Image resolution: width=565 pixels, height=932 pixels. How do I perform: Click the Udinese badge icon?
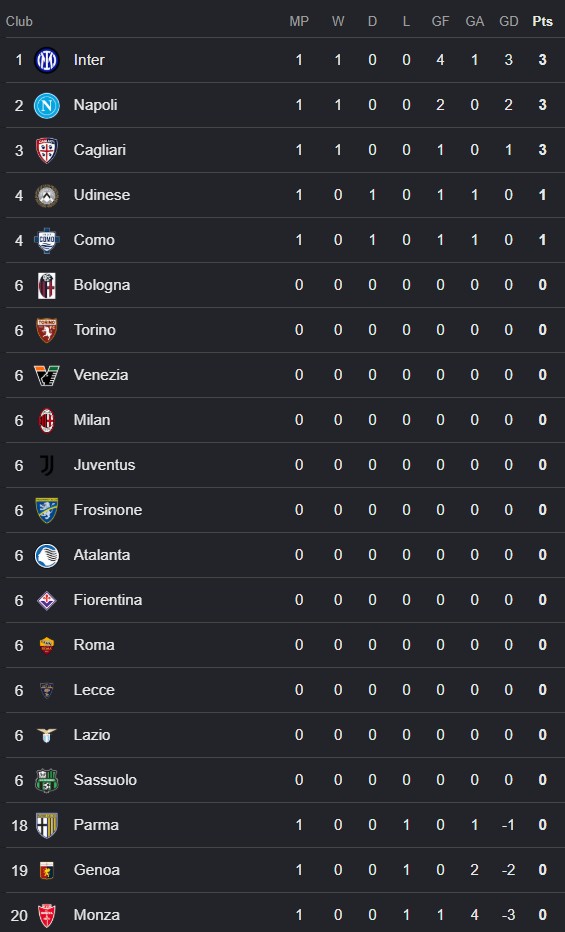[46, 196]
